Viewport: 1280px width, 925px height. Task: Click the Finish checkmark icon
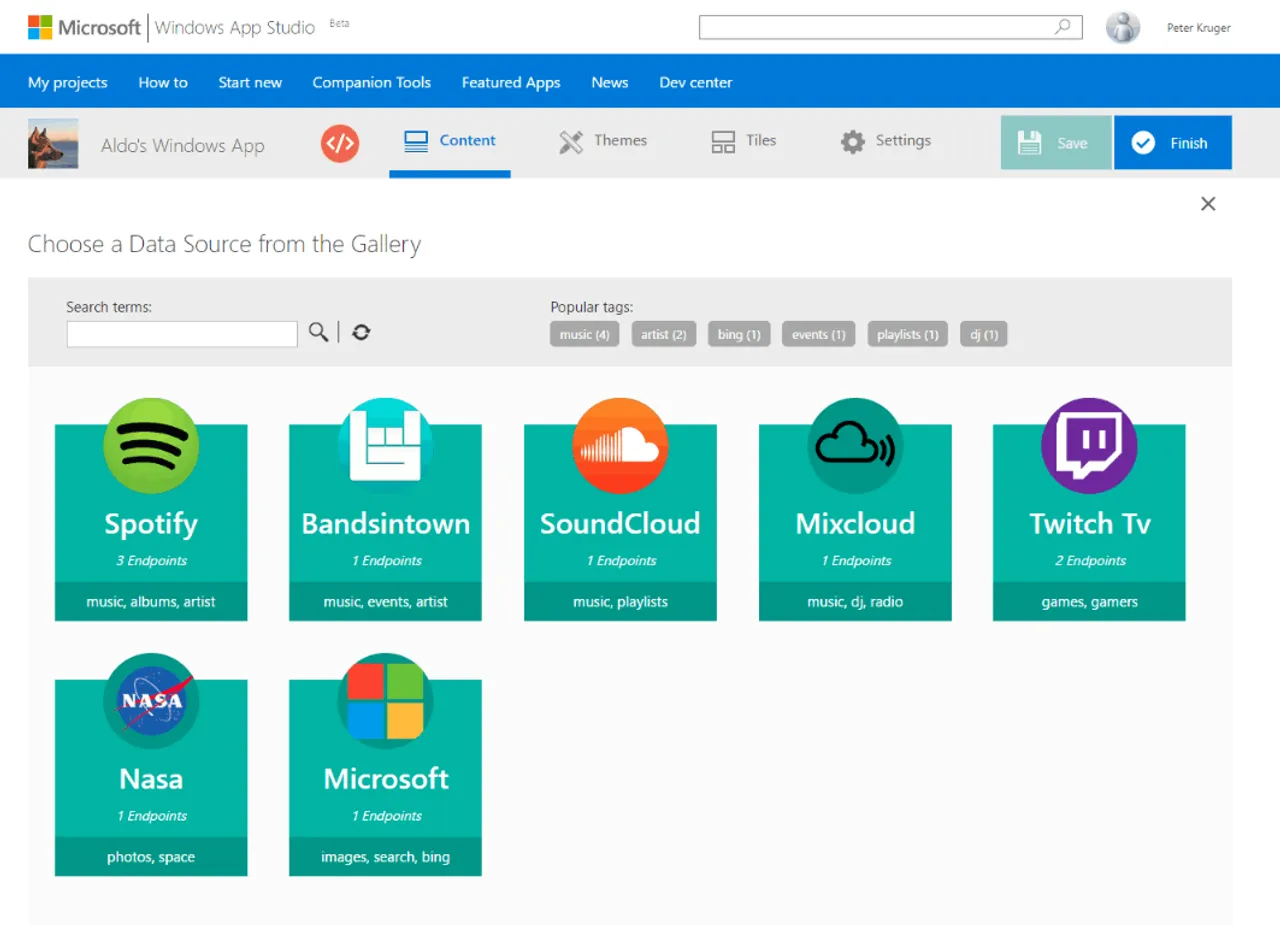coord(1143,143)
